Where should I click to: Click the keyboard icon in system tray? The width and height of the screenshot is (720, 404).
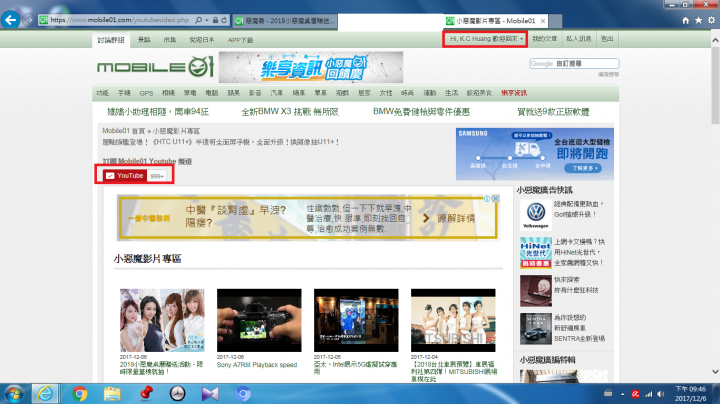click(608, 393)
